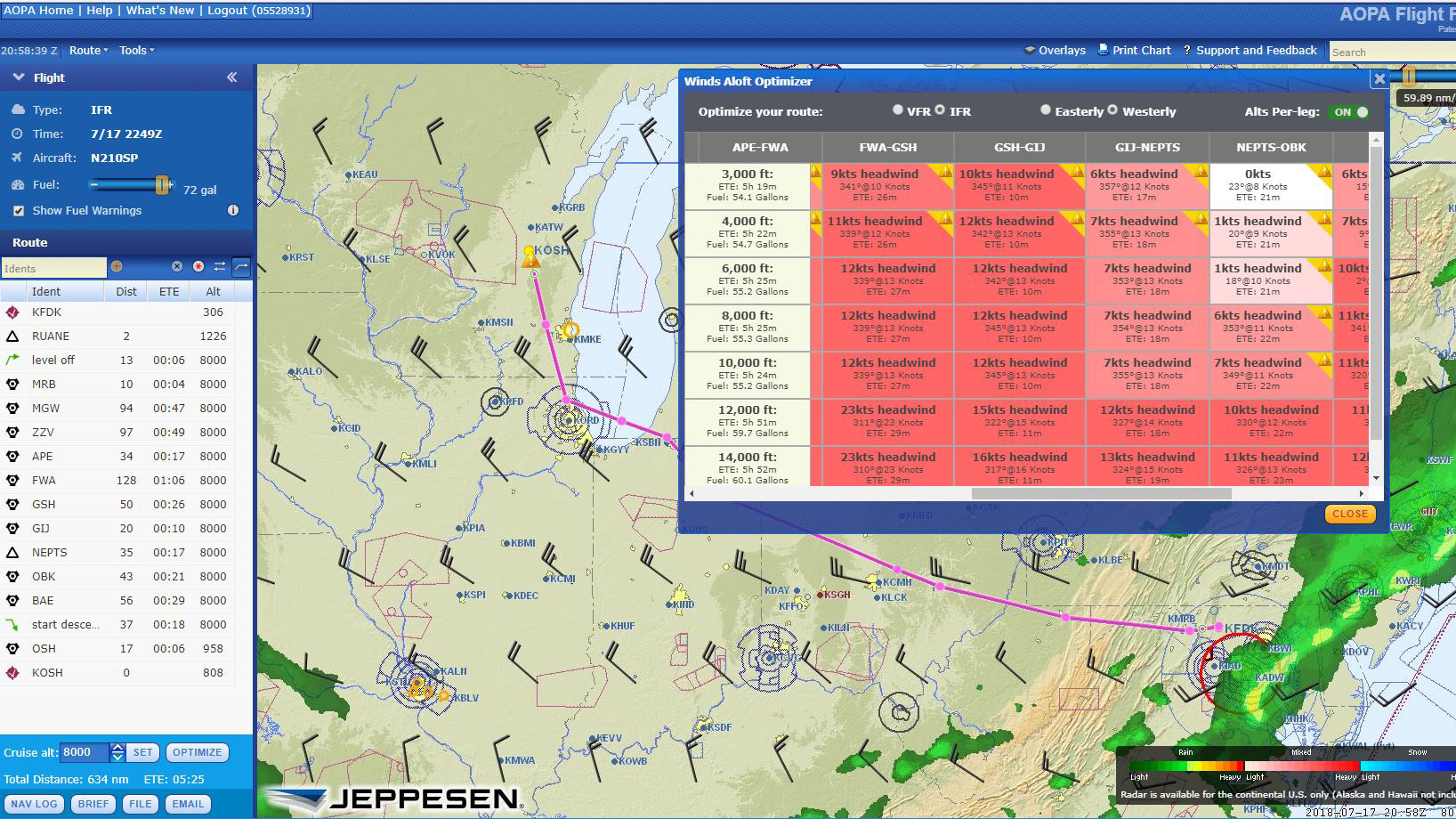The width and height of the screenshot is (1456, 819).
Task: Click the Aircraft airplane icon
Action: pos(17,158)
